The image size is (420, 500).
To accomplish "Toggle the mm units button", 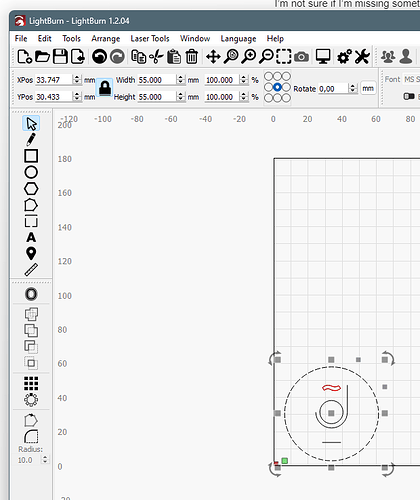I will [368, 88].
